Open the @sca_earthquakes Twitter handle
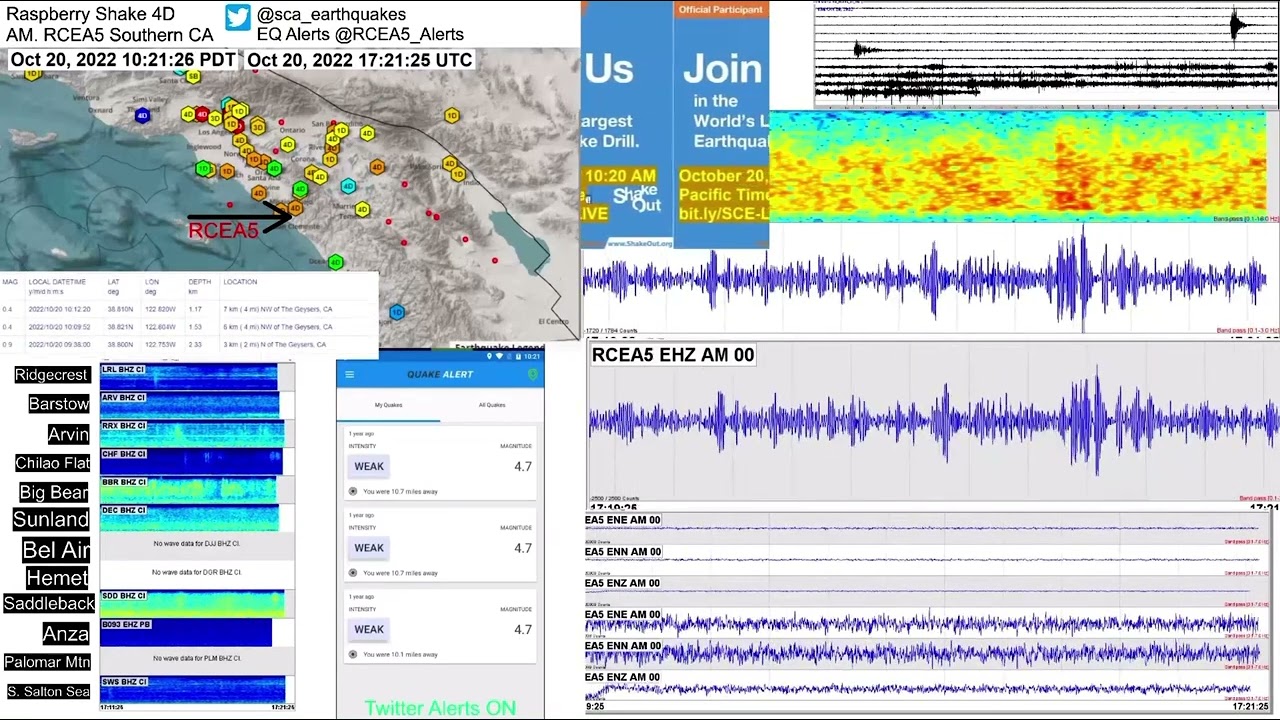This screenshot has width=1280, height=720. point(331,14)
